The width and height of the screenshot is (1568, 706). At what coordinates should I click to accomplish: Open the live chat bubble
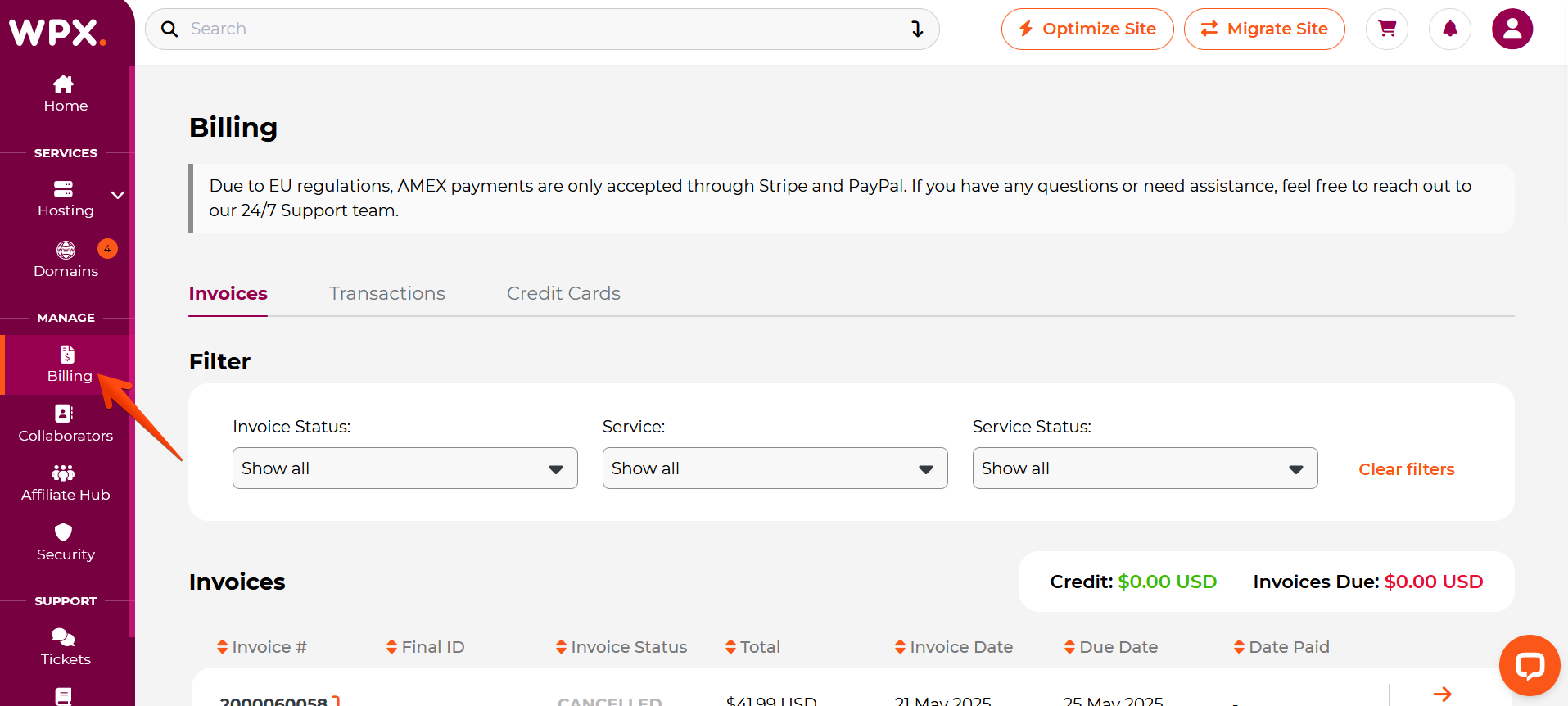[x=1529, y=665]
